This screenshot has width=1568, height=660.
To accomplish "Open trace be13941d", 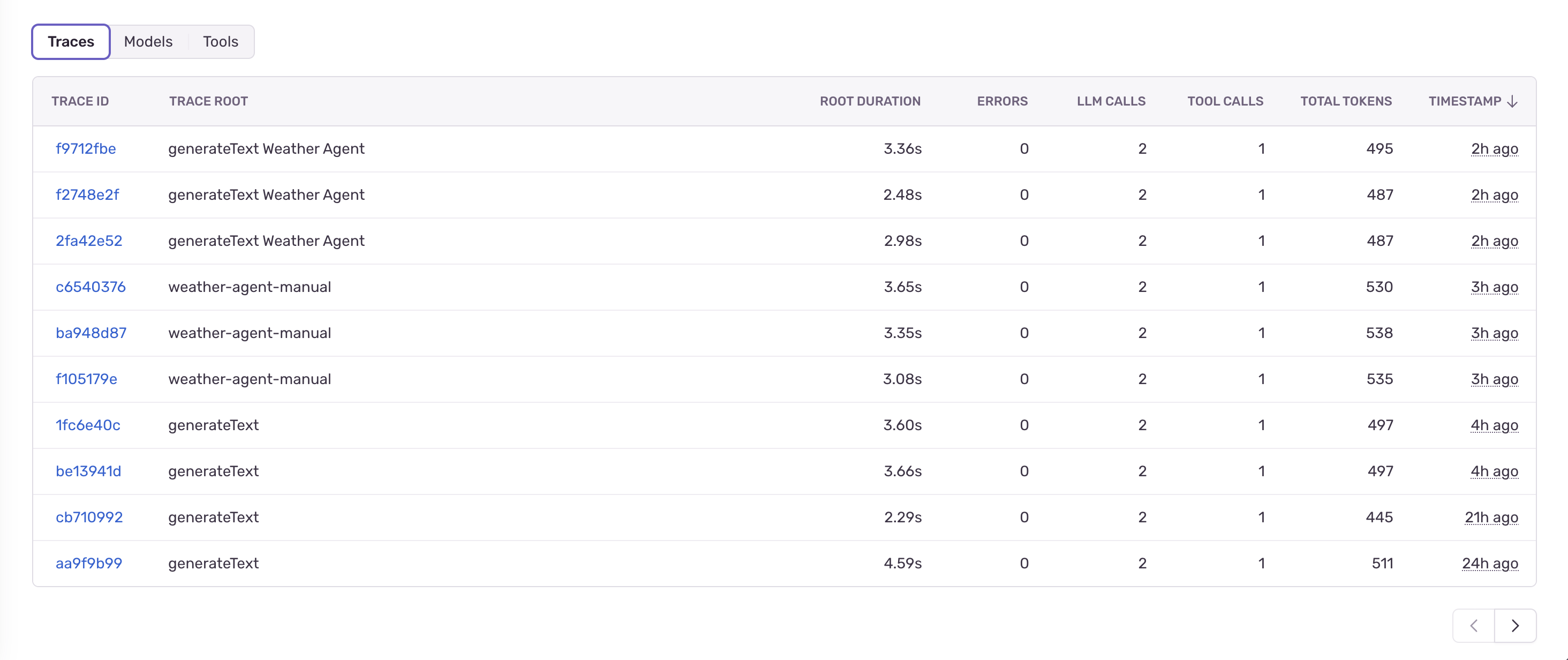I will tap(89, 471).
